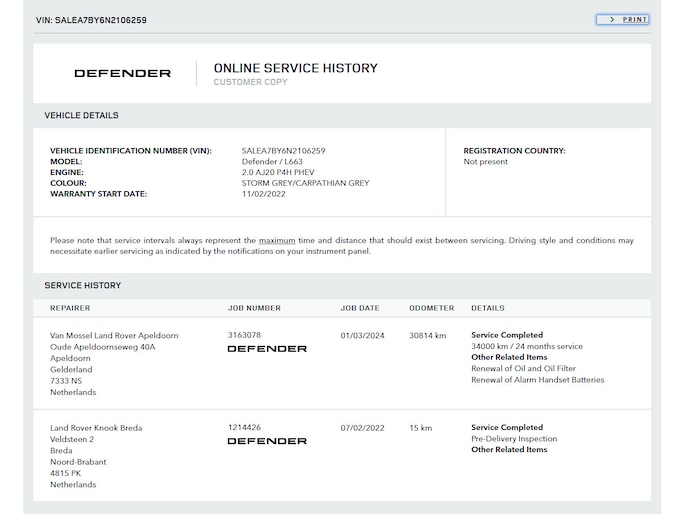Screen dimensions: 685x514
Task: Click the 30814 km odometer reading
Action: pyautogui.click(x=428, y=335)
